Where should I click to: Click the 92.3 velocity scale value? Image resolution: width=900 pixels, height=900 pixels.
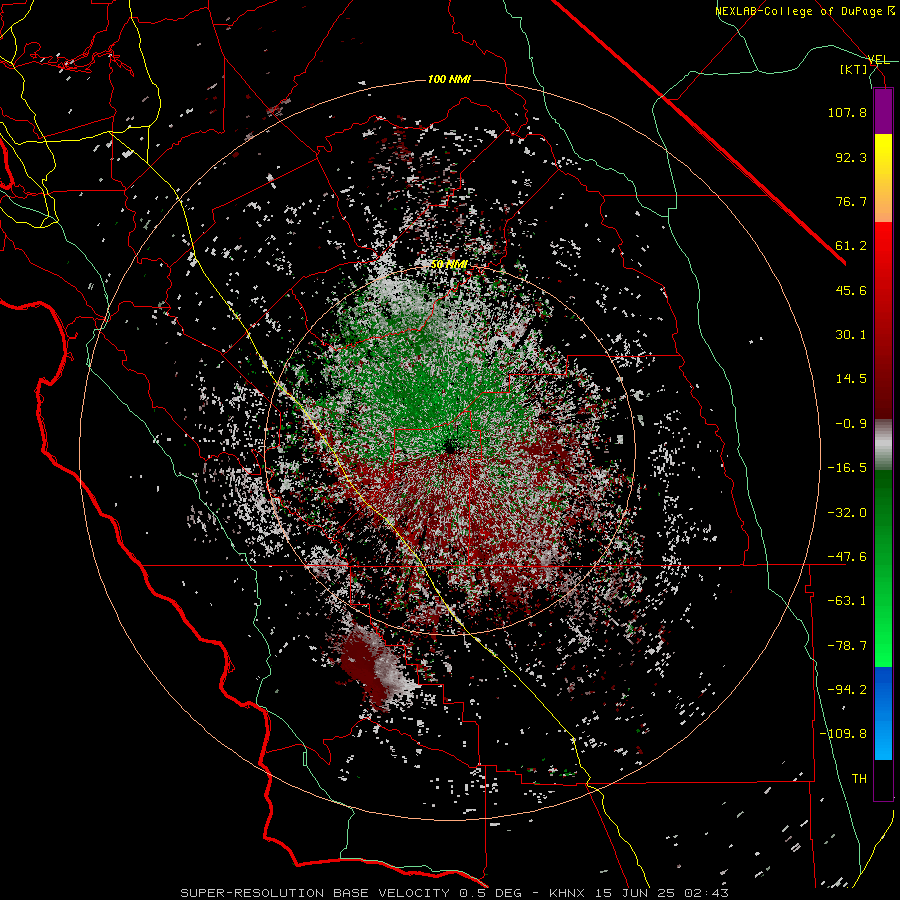[x=851, y=157]
